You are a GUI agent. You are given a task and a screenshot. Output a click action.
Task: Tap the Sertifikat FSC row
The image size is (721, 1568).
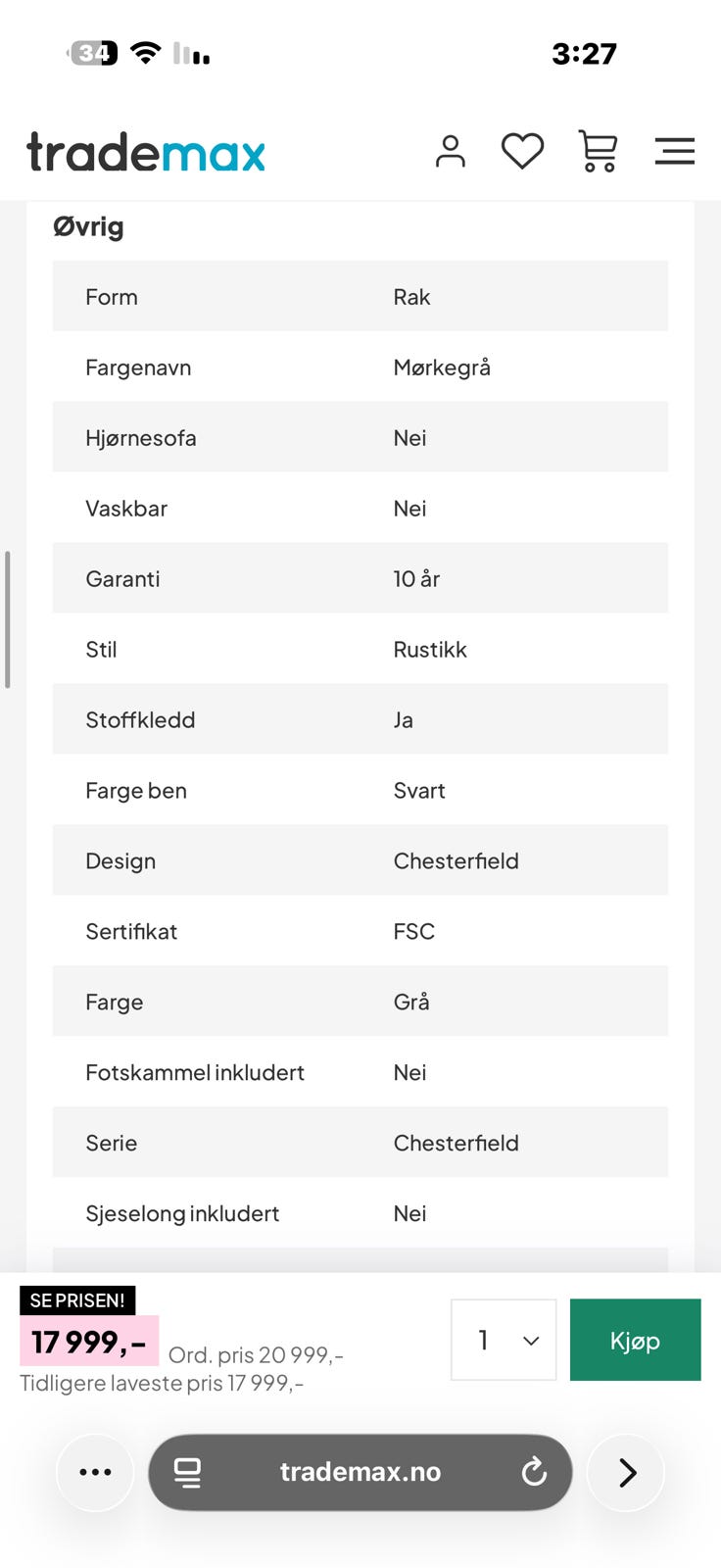360,931
